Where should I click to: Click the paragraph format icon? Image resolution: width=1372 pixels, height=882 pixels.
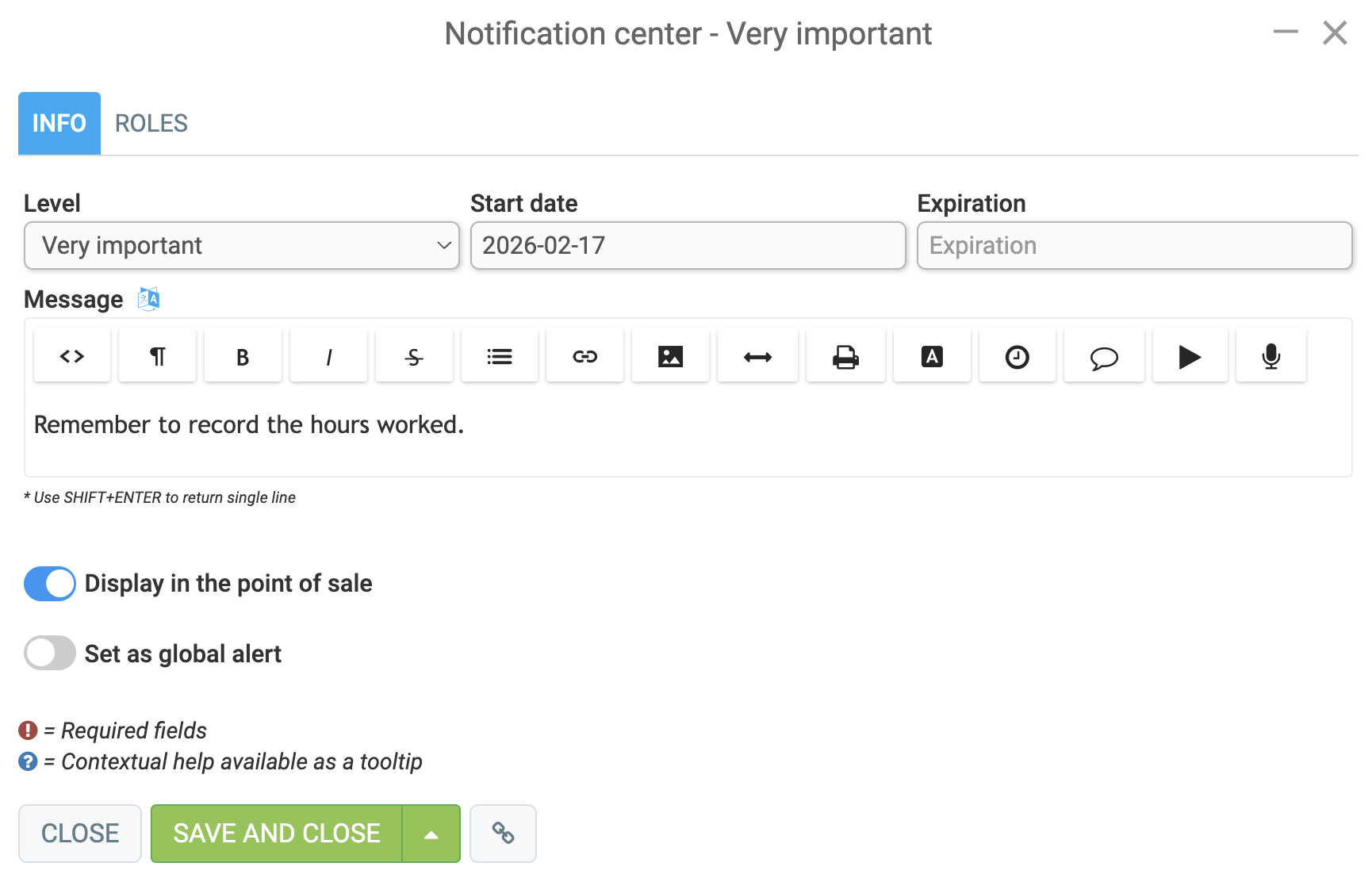(x=157, y=356)
